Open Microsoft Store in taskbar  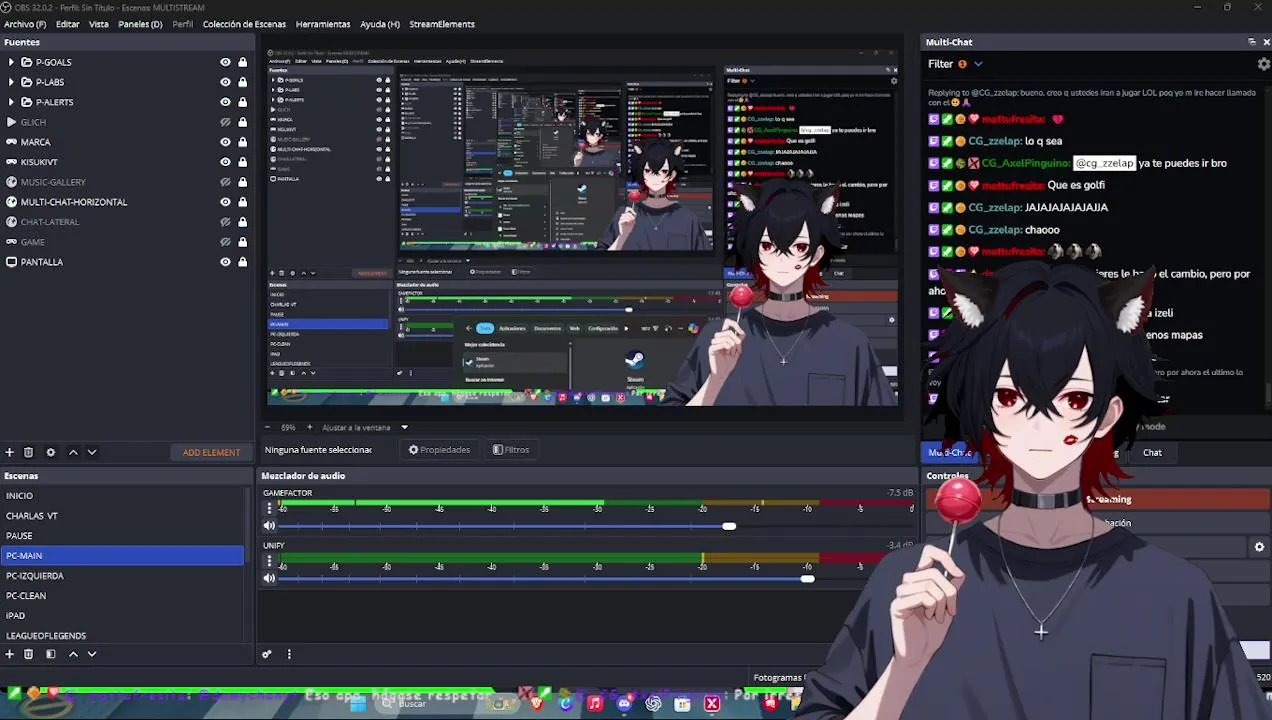[x=682, y=704]
